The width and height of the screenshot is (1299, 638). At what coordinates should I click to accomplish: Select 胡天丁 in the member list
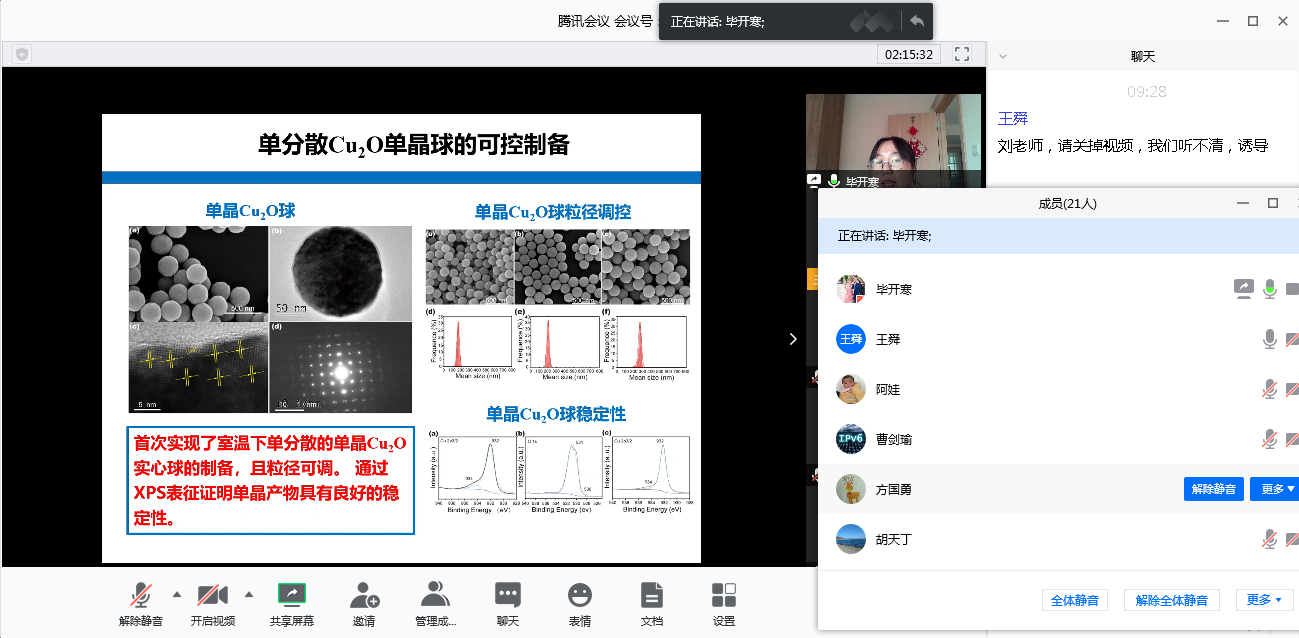point(892,539)
